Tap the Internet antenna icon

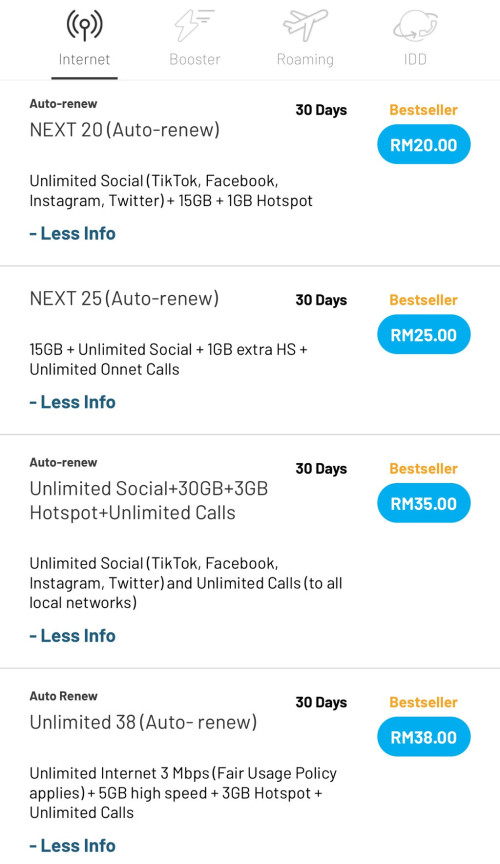coord(84,25)
